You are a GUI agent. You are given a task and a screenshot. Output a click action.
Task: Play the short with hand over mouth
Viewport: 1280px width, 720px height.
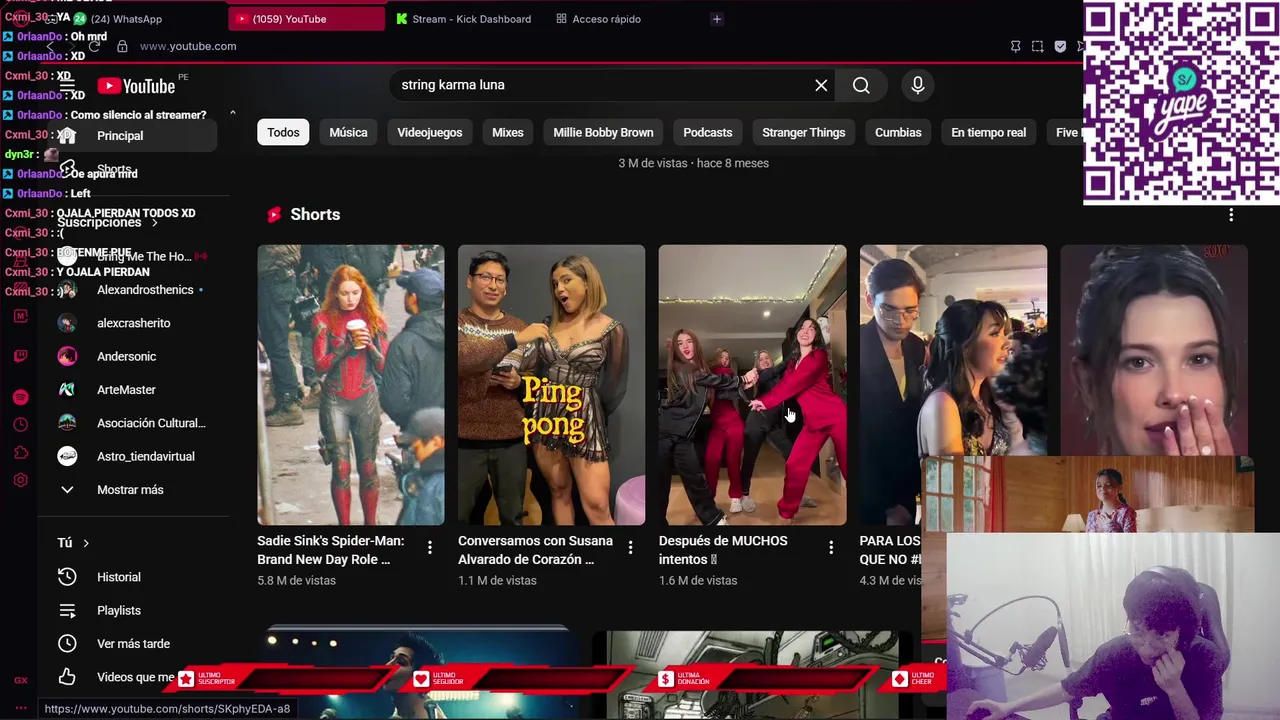pyautogui.click(x=1154, y=350)
